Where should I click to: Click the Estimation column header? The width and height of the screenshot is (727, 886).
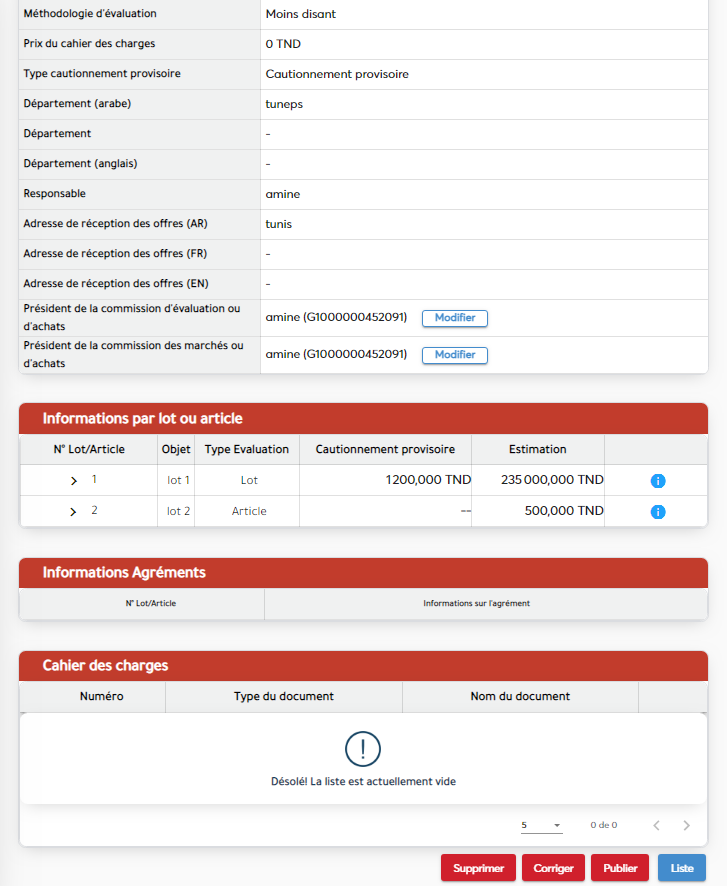coord(537,450)
